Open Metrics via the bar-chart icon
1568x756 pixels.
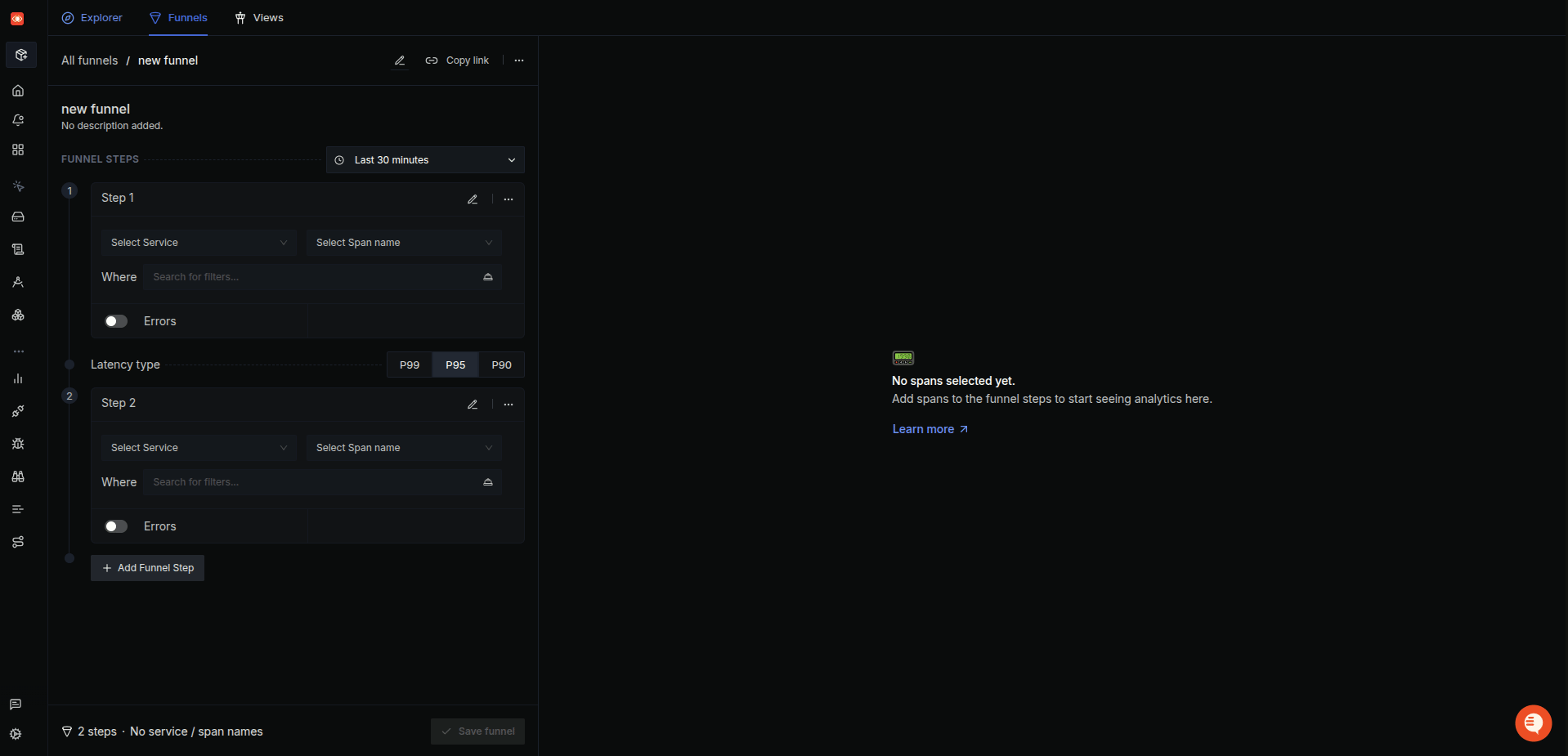pos(18,378)
